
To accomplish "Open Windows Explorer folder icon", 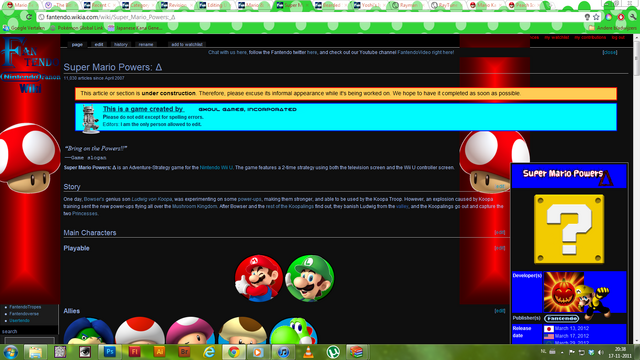I will (x=35, y=352).
